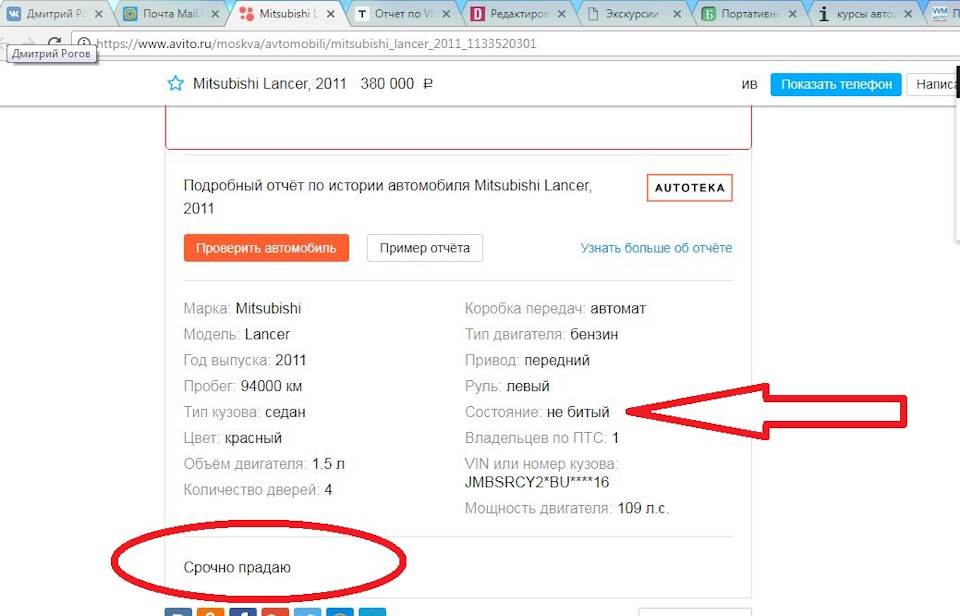Viewport: 960px width, 616px height.
Task: Follow the Узнать больше об отчёте link
Action: [x=656, y=248]
